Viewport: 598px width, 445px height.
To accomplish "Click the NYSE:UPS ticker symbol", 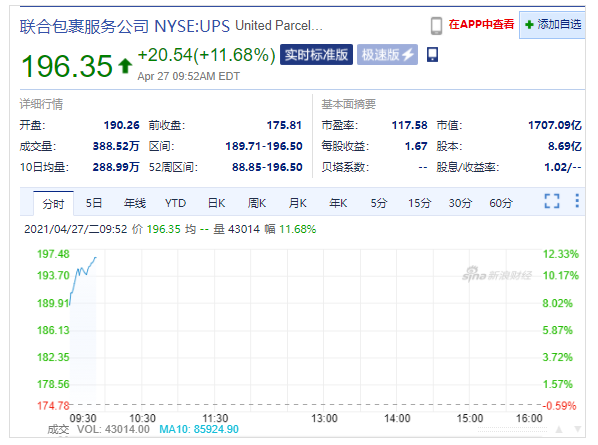I will click(192, 26).
